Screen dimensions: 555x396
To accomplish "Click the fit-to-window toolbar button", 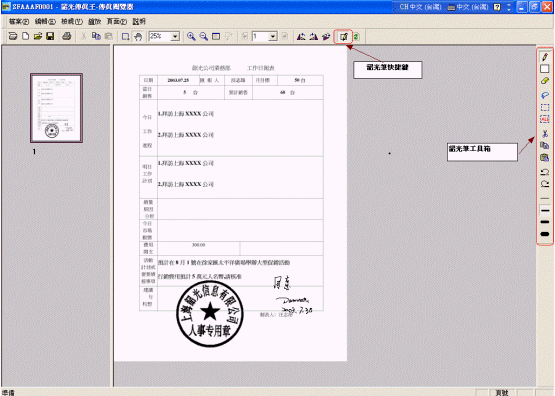I will pyautogui.click(x=216, y=36).
